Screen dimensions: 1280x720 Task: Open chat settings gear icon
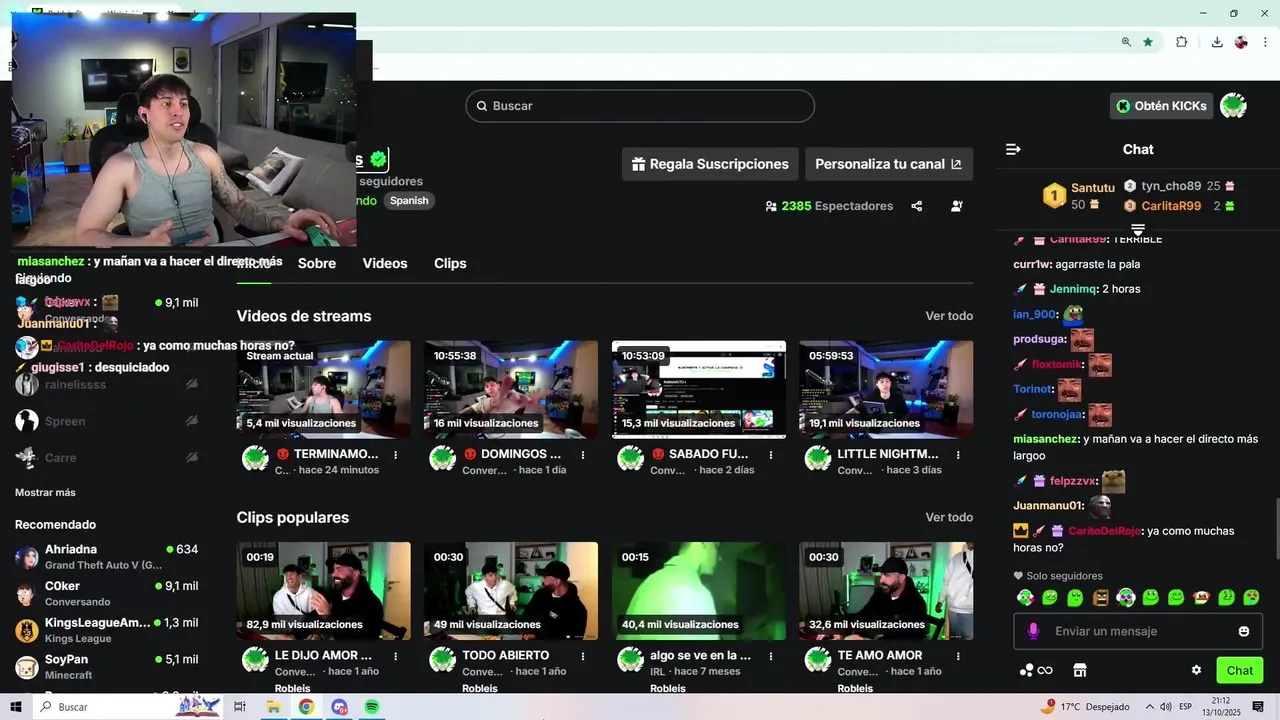click(x=1196, y=670)
